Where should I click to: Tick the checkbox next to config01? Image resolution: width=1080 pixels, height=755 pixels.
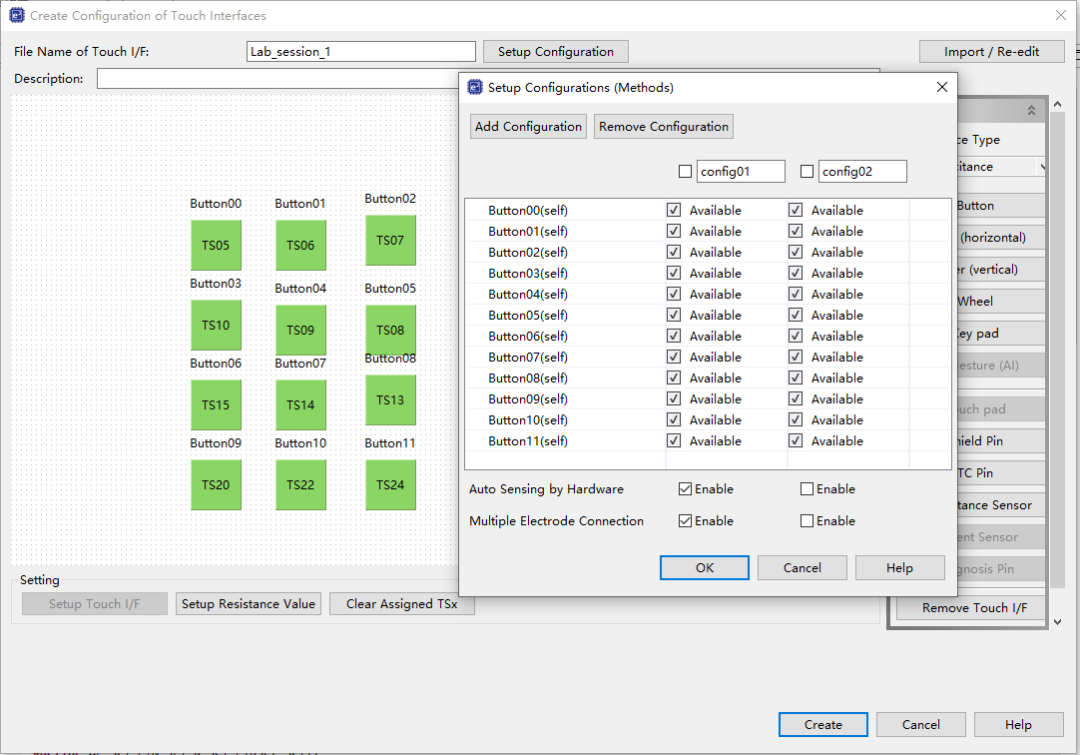click(685, 172)
